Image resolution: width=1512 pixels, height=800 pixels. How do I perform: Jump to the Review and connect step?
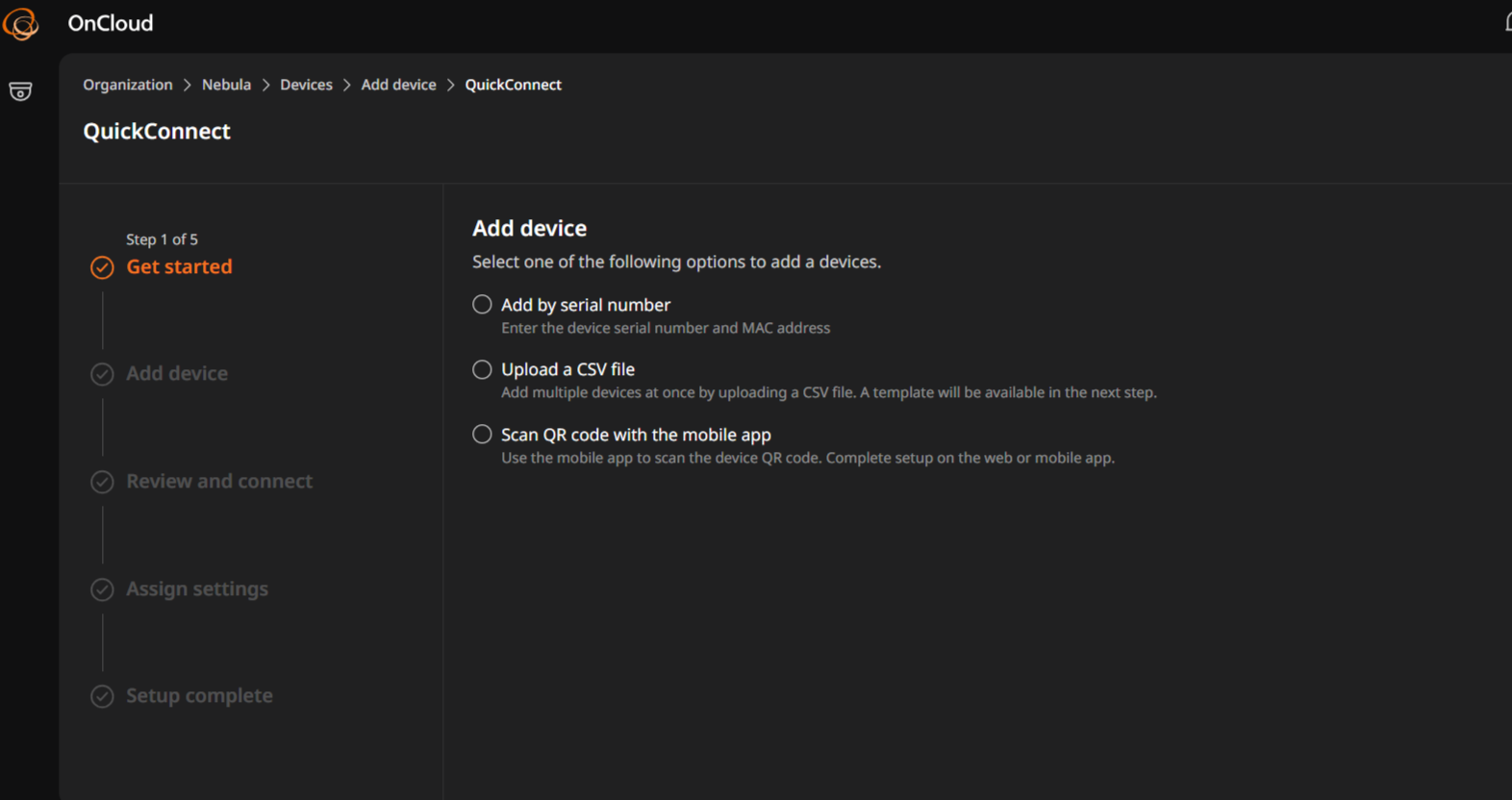[x=219, y=481]
